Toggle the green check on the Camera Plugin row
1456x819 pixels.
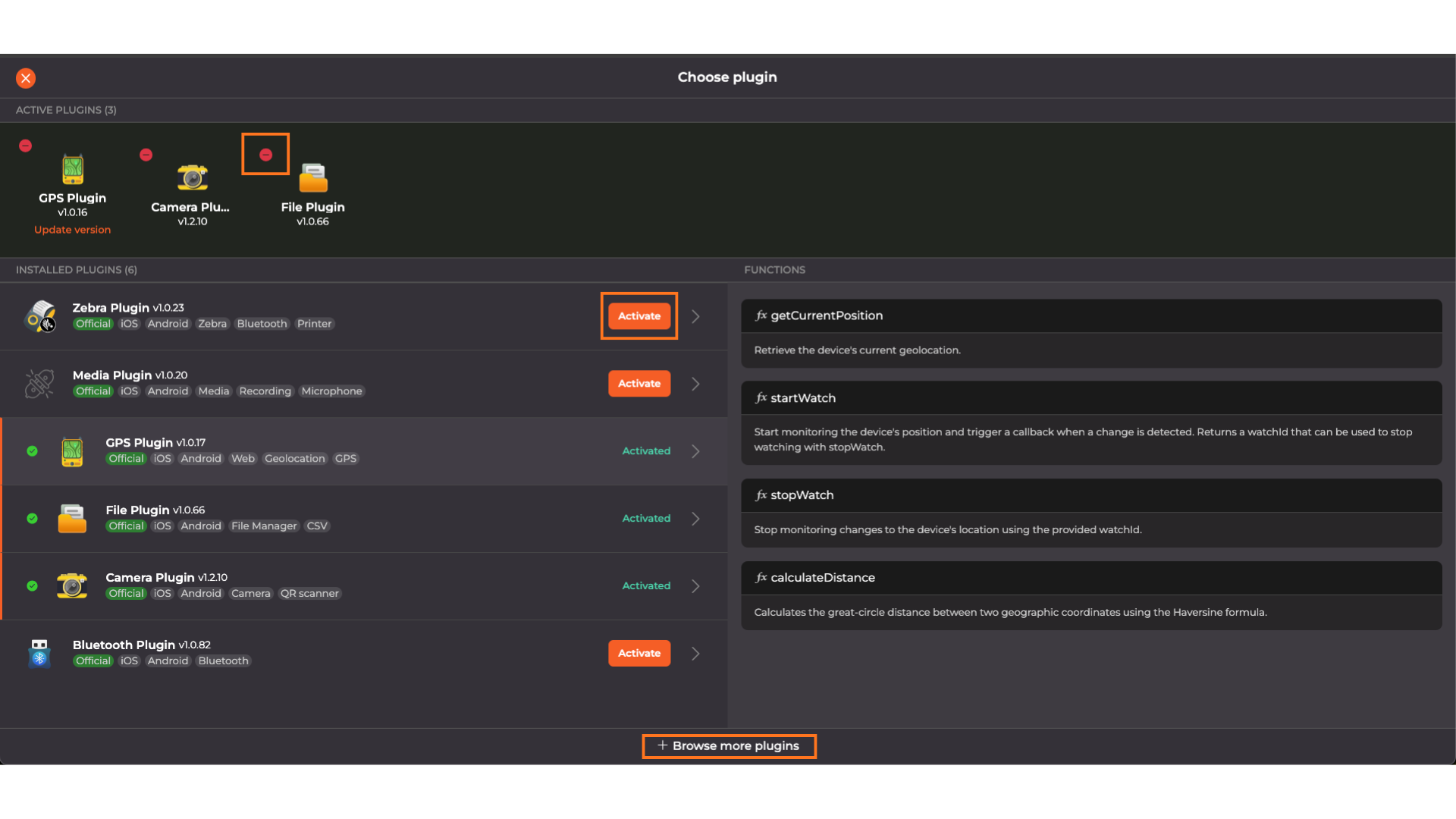click(32, 586)
